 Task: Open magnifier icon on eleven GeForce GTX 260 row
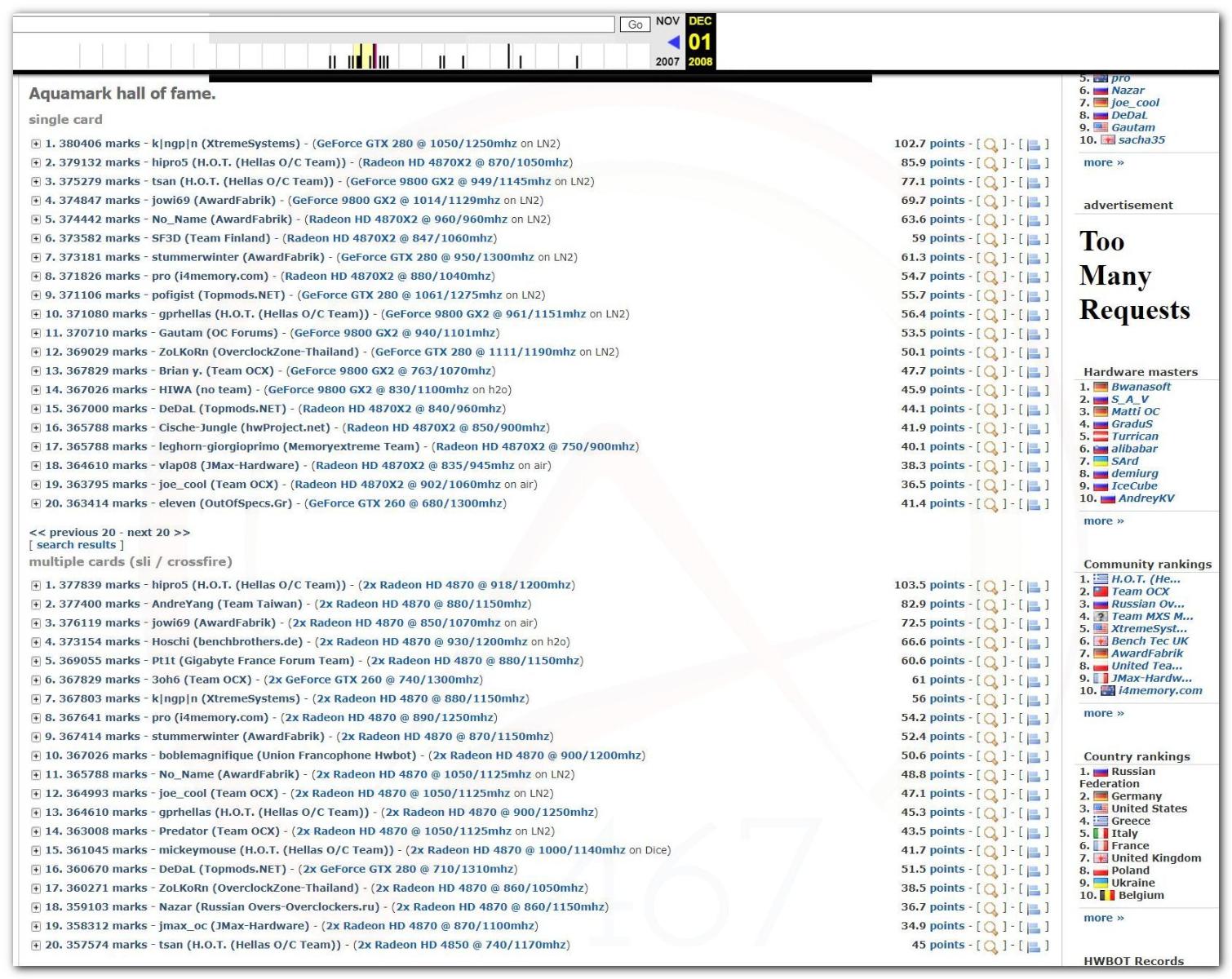tap(990, 505)
